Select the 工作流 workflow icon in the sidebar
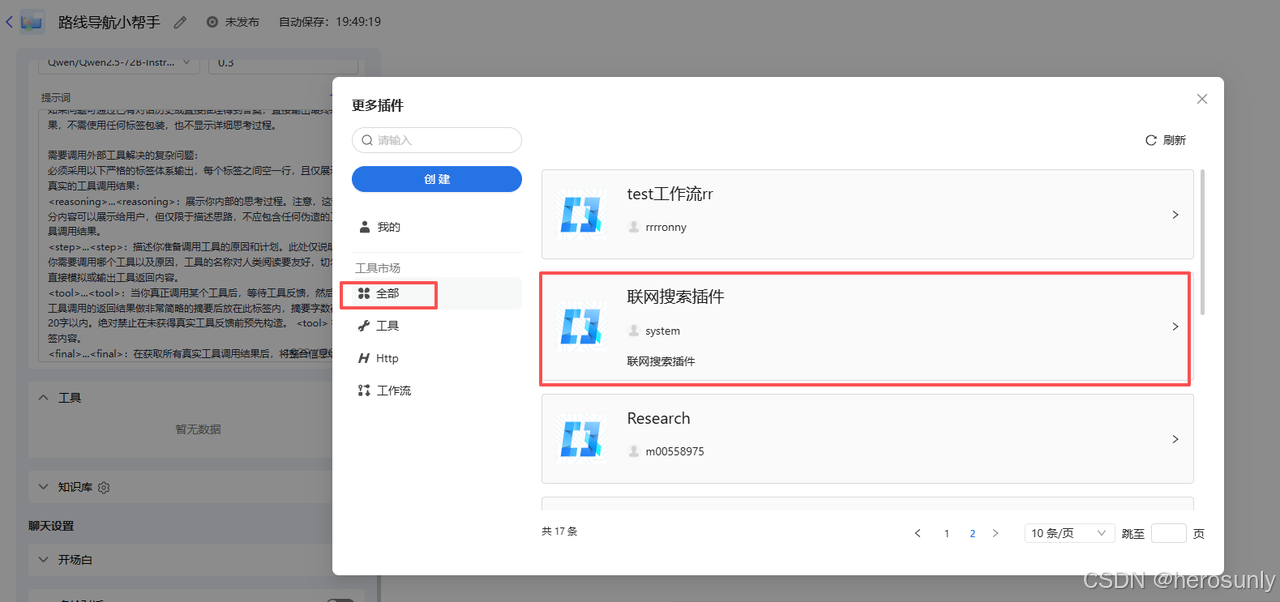The height and width of the screenshot is (602, 1280). point(365,390)
